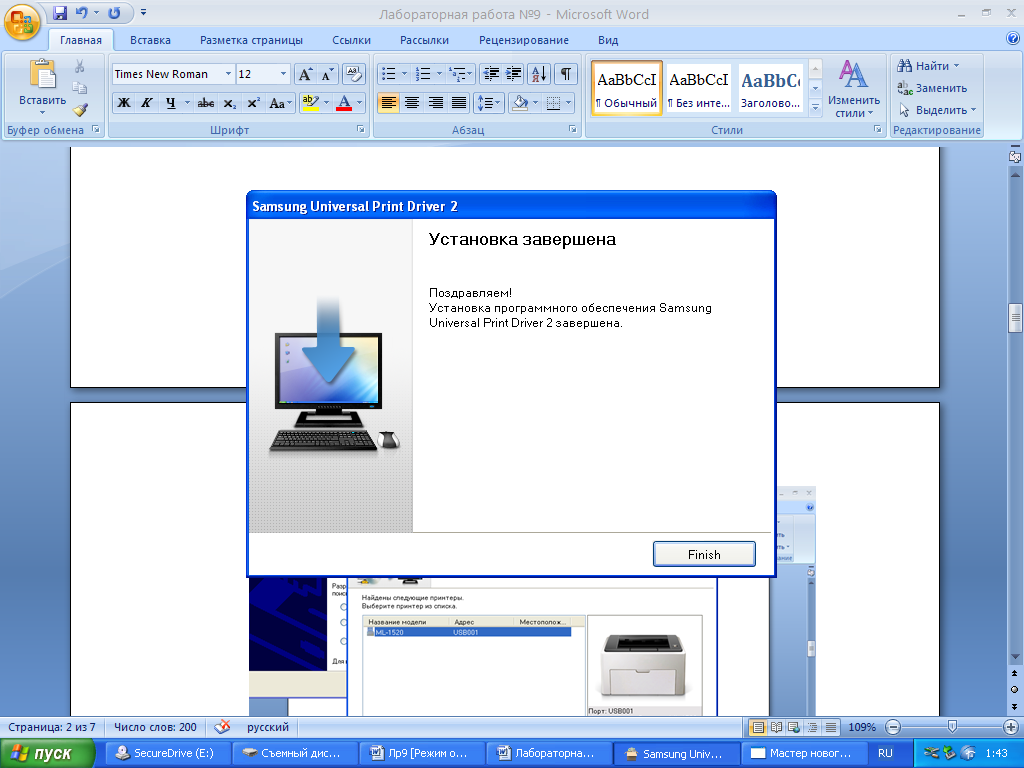Toggle superscript x² formatting
The image size is (1024, 768).
click(x=253, y=103)
